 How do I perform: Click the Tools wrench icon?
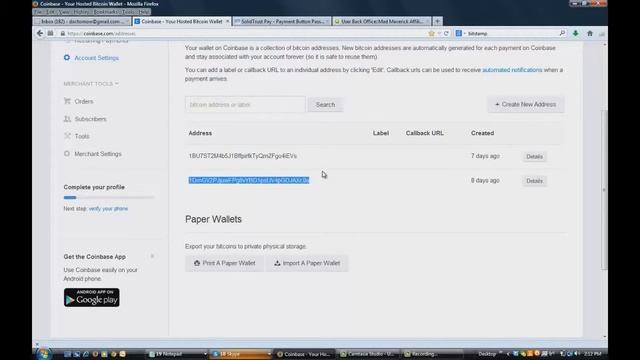coord(67,136)
